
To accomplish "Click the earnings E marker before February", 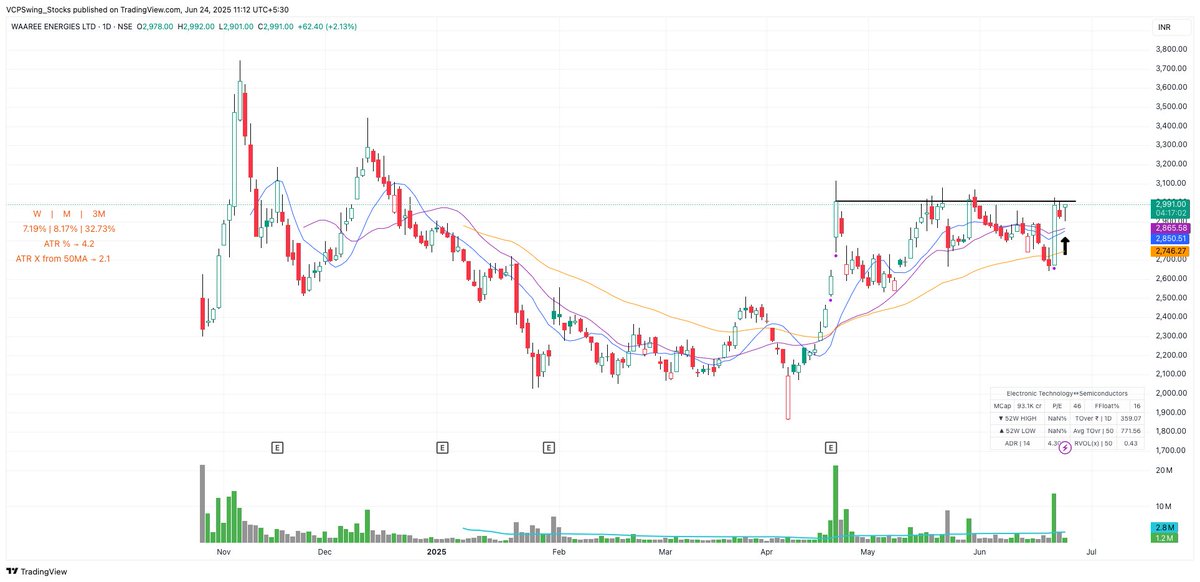I will (x=549, y=449).
